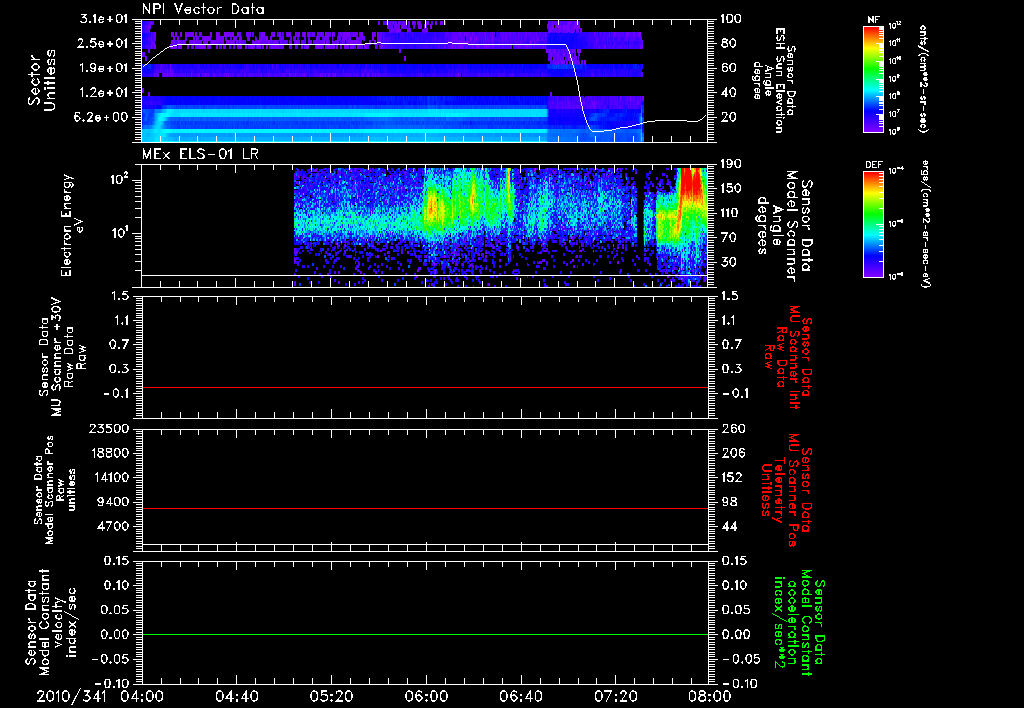Image resolution: width=1024 pixels, height=708 pixels.
Task: Click the green Model Constant velocity line
Action: pyautogui.click(x=425, y=635)
